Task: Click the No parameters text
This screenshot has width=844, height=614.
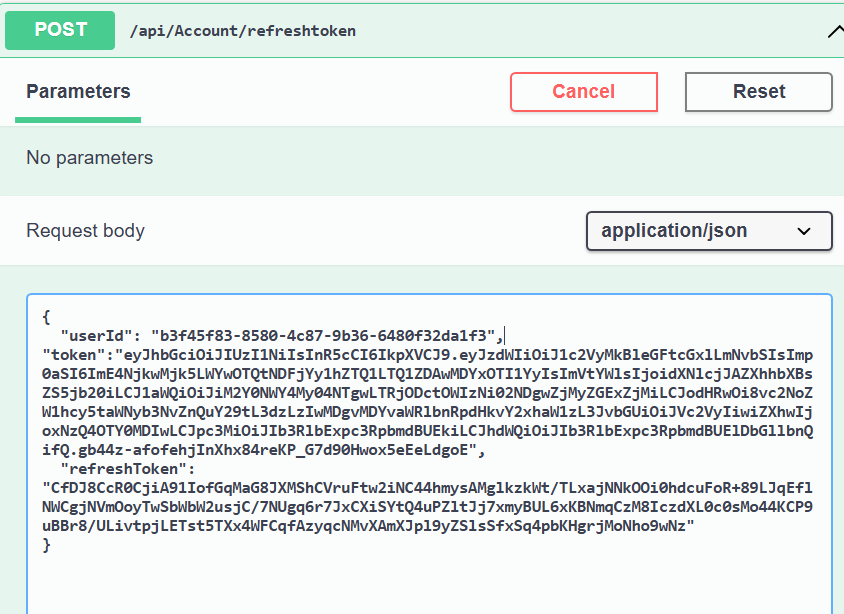Action: point(90,158)
